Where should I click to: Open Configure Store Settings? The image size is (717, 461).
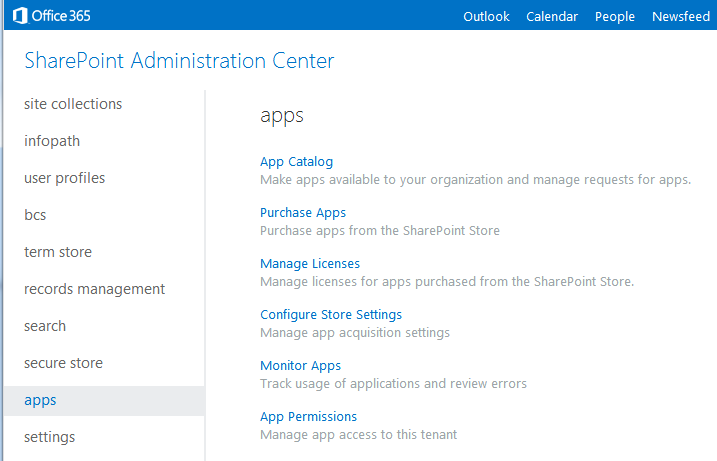click(x=331, y=315)
